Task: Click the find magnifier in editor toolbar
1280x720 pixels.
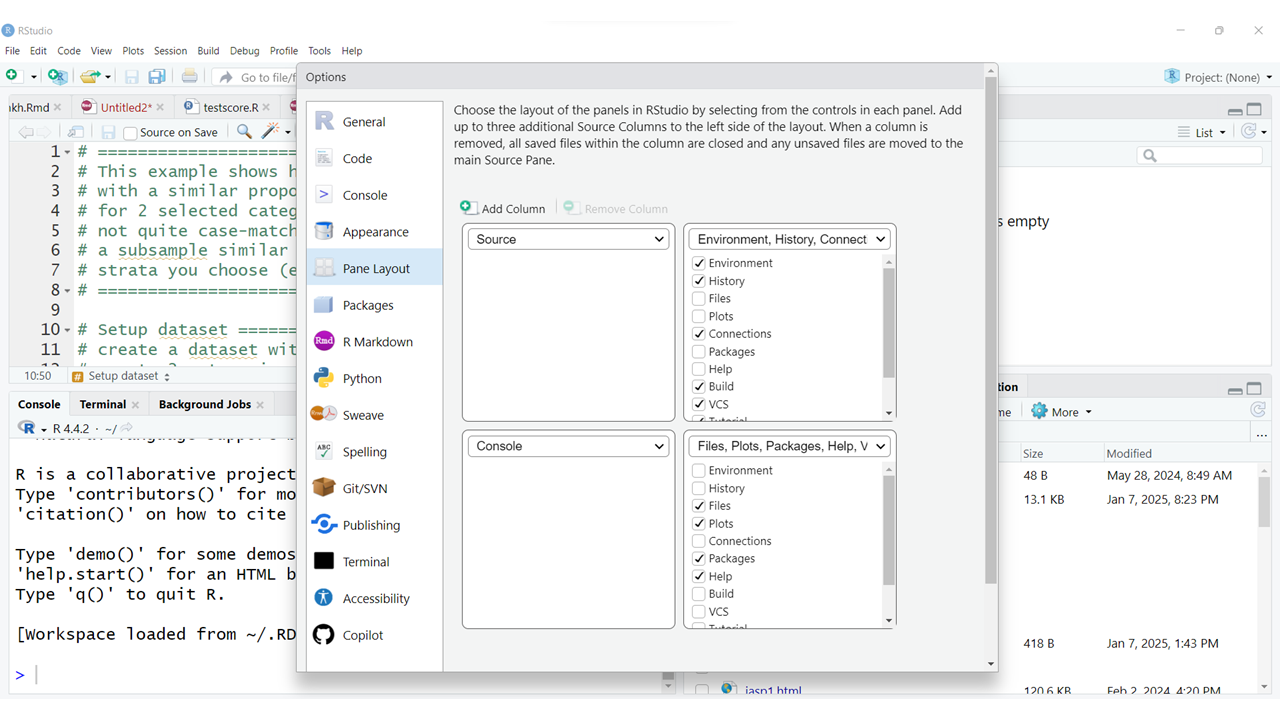Action: coord(244,132)
